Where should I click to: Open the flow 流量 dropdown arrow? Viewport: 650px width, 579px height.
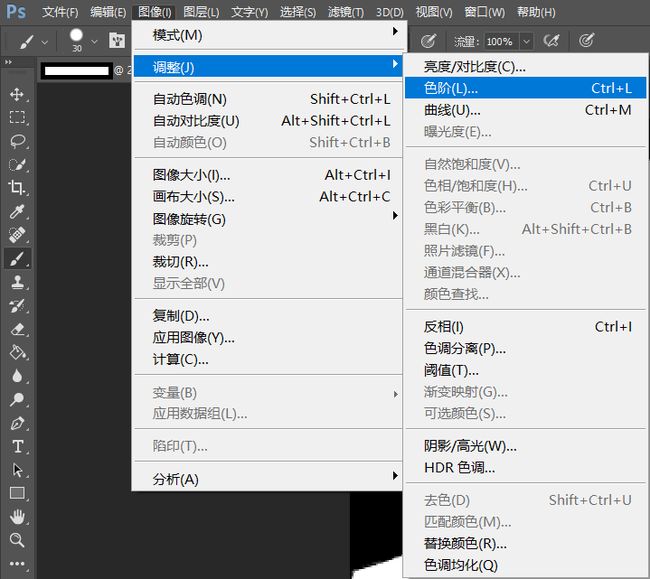click(x=526, y=41)
